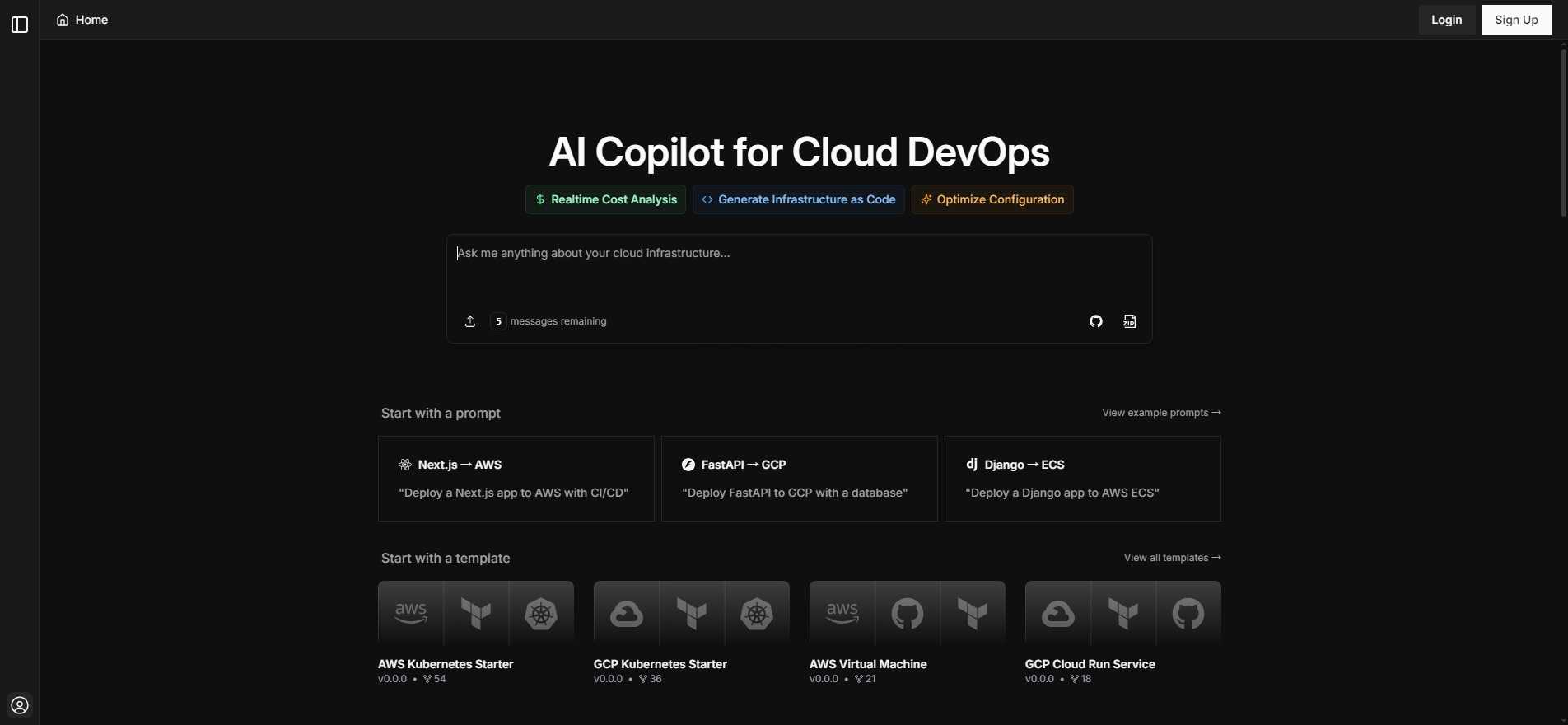This screenshot has height=725, width=1568.
Task: Click fork count 36 under GCP Kubernetes
Action: (650, 679)
